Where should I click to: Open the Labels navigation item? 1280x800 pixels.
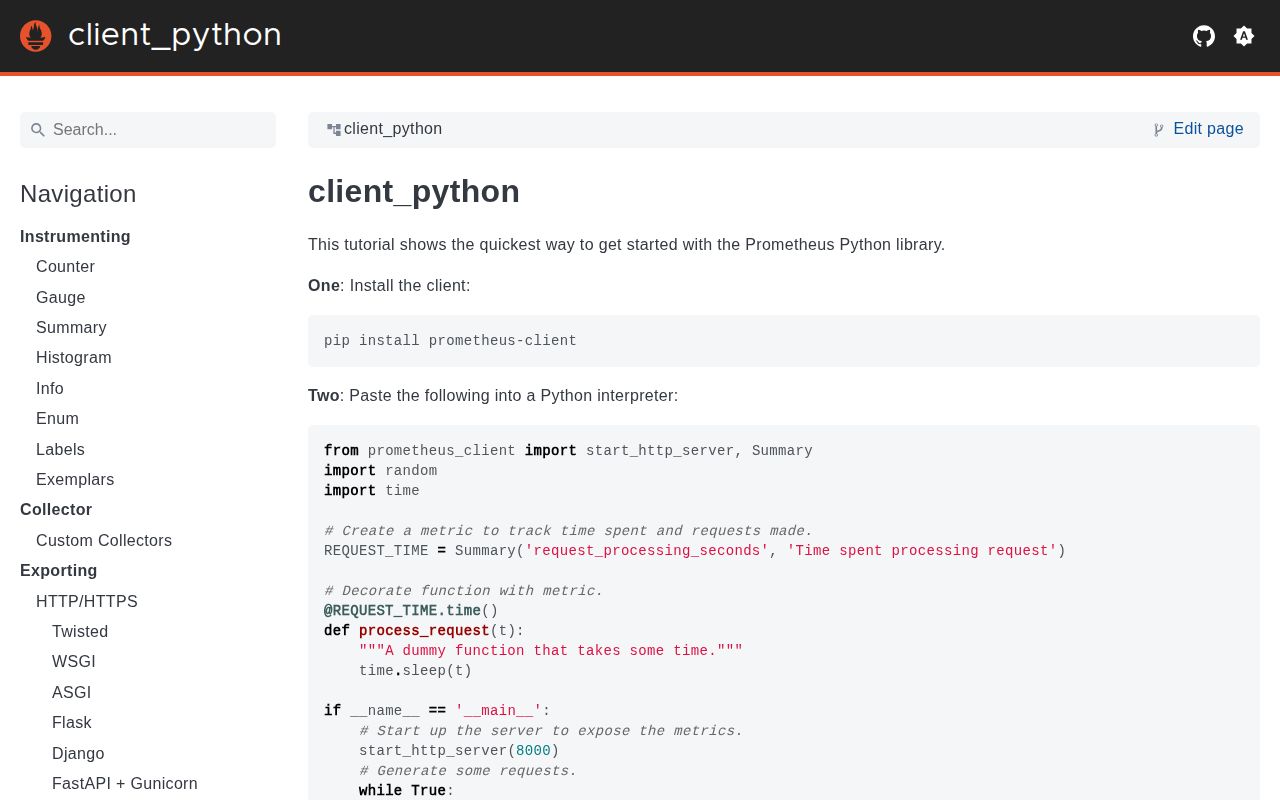coord(60,450)
